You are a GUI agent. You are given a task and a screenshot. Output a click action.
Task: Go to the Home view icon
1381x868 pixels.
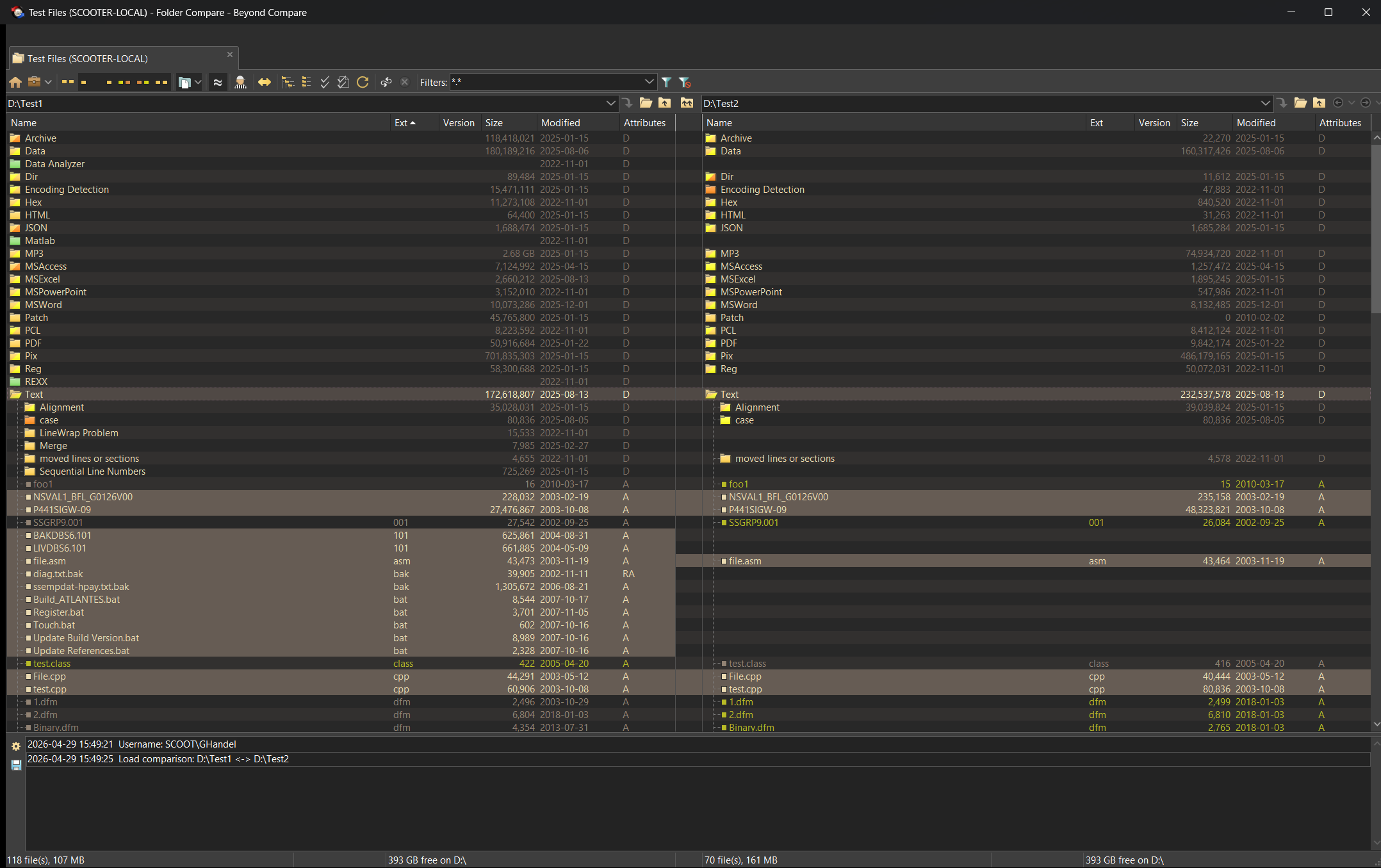pos(15,82)
